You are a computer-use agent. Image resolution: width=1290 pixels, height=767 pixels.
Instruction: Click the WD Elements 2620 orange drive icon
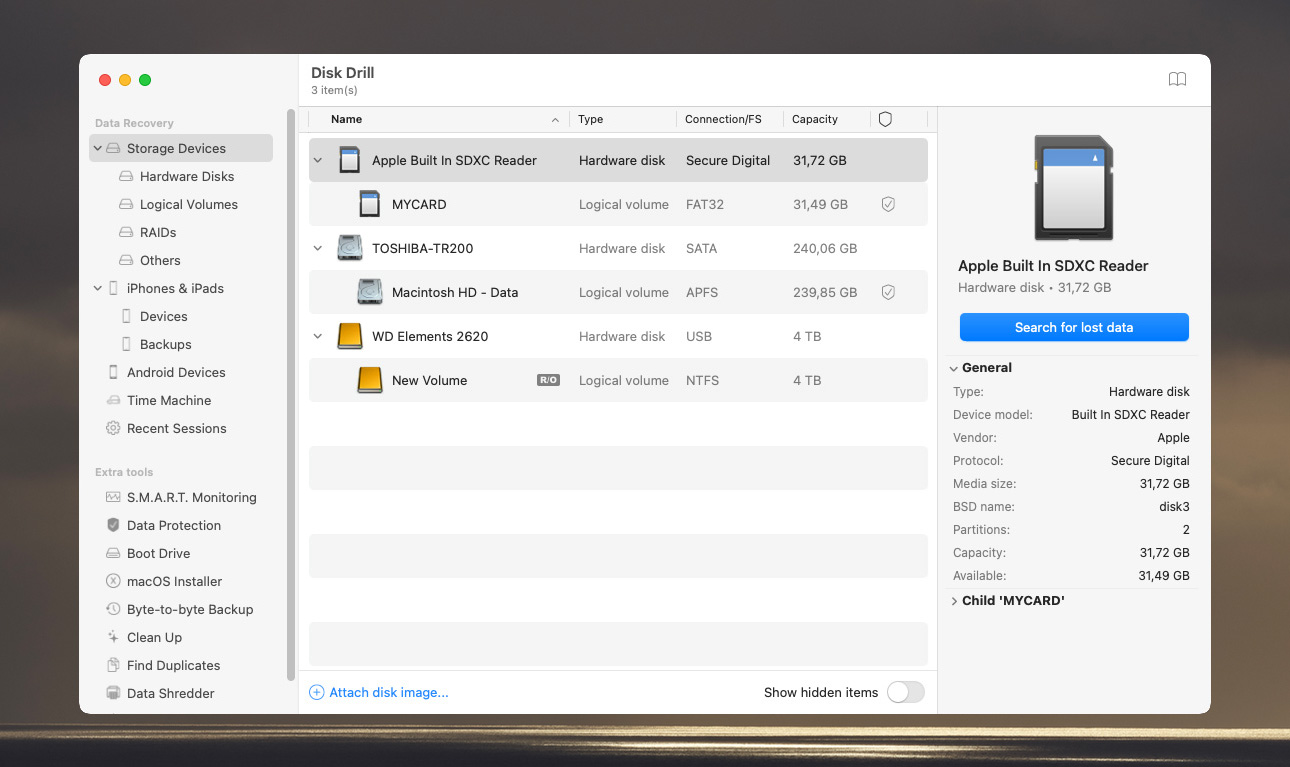[349, 336]
